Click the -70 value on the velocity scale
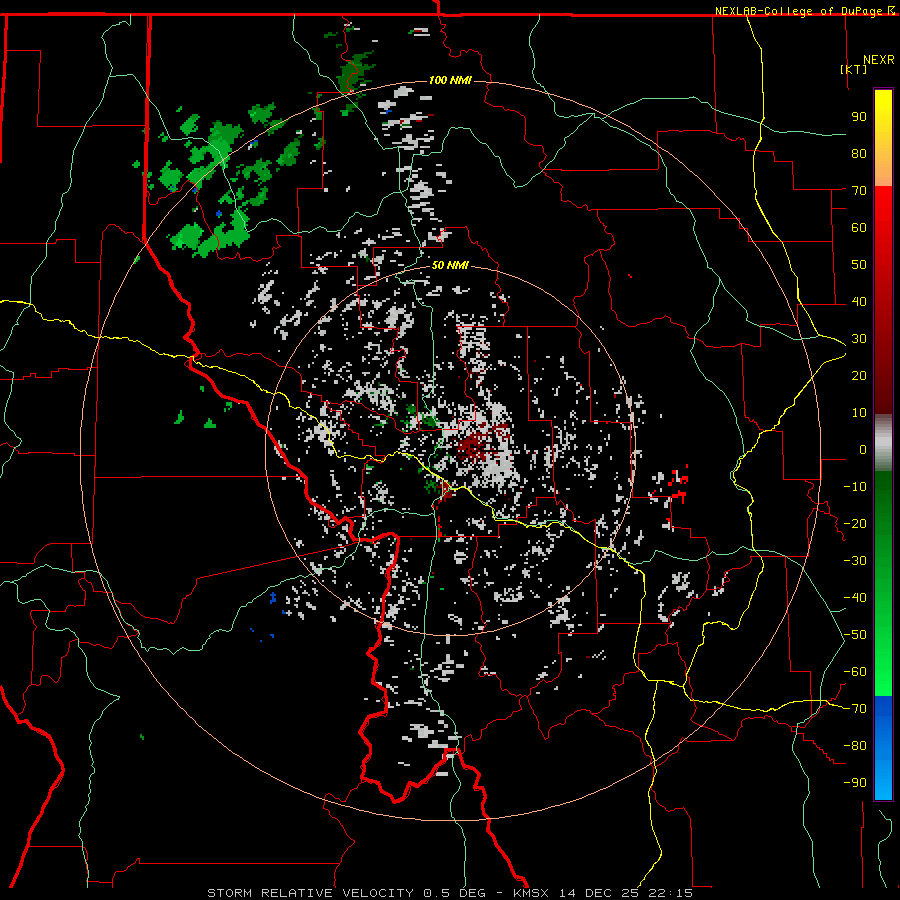Screen dimensions: 900x900 (x=855, y=709)
